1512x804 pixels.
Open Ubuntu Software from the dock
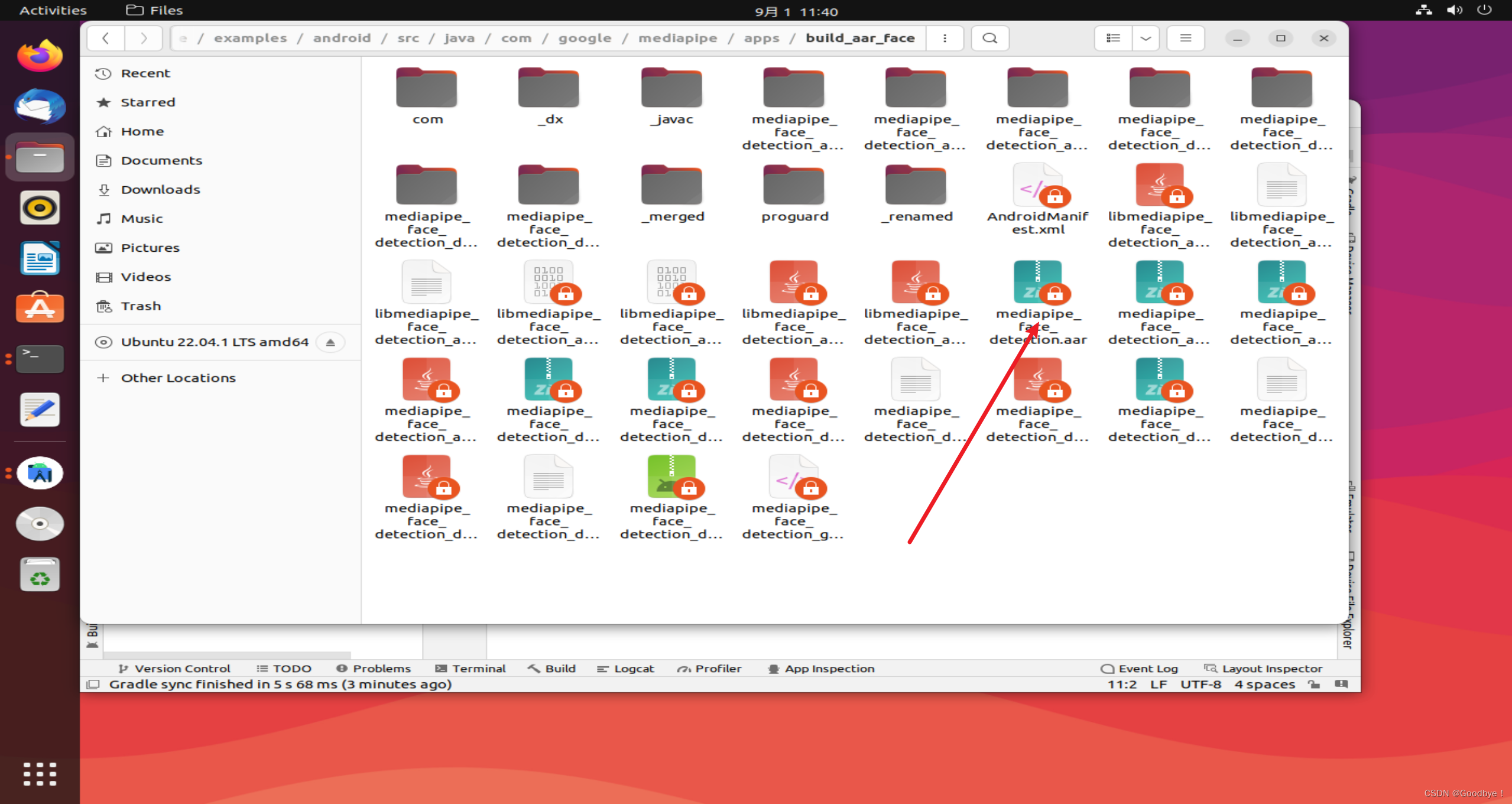40,309
